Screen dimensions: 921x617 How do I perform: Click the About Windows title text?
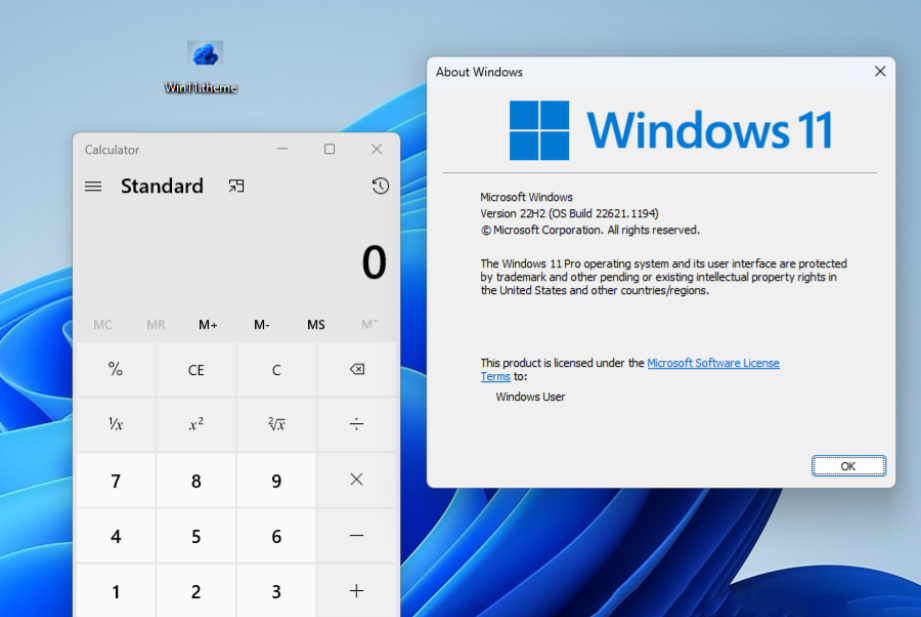tap(479, 72)
